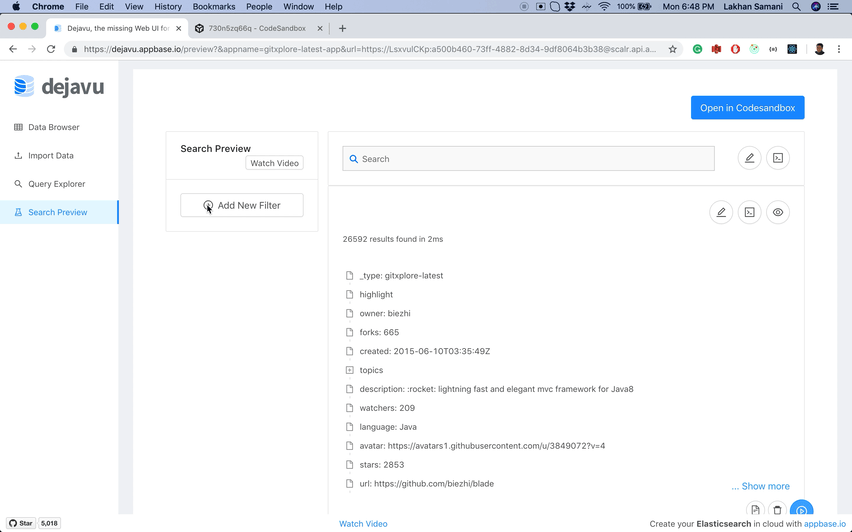This screenshot has width=852, height=532.
Task: Click the Dropbox menu bar icon
Action: (x=569, y=7)
